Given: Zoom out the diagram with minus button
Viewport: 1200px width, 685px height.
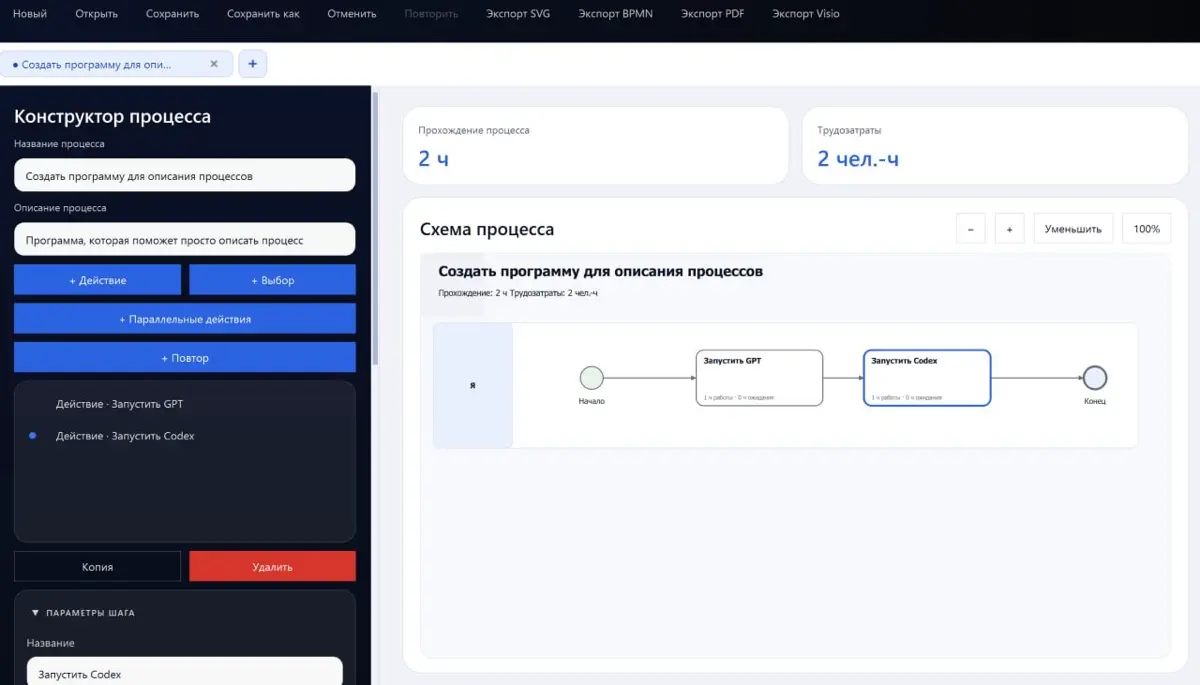Looking at the screenshot, I should click(x=970, y=229).
